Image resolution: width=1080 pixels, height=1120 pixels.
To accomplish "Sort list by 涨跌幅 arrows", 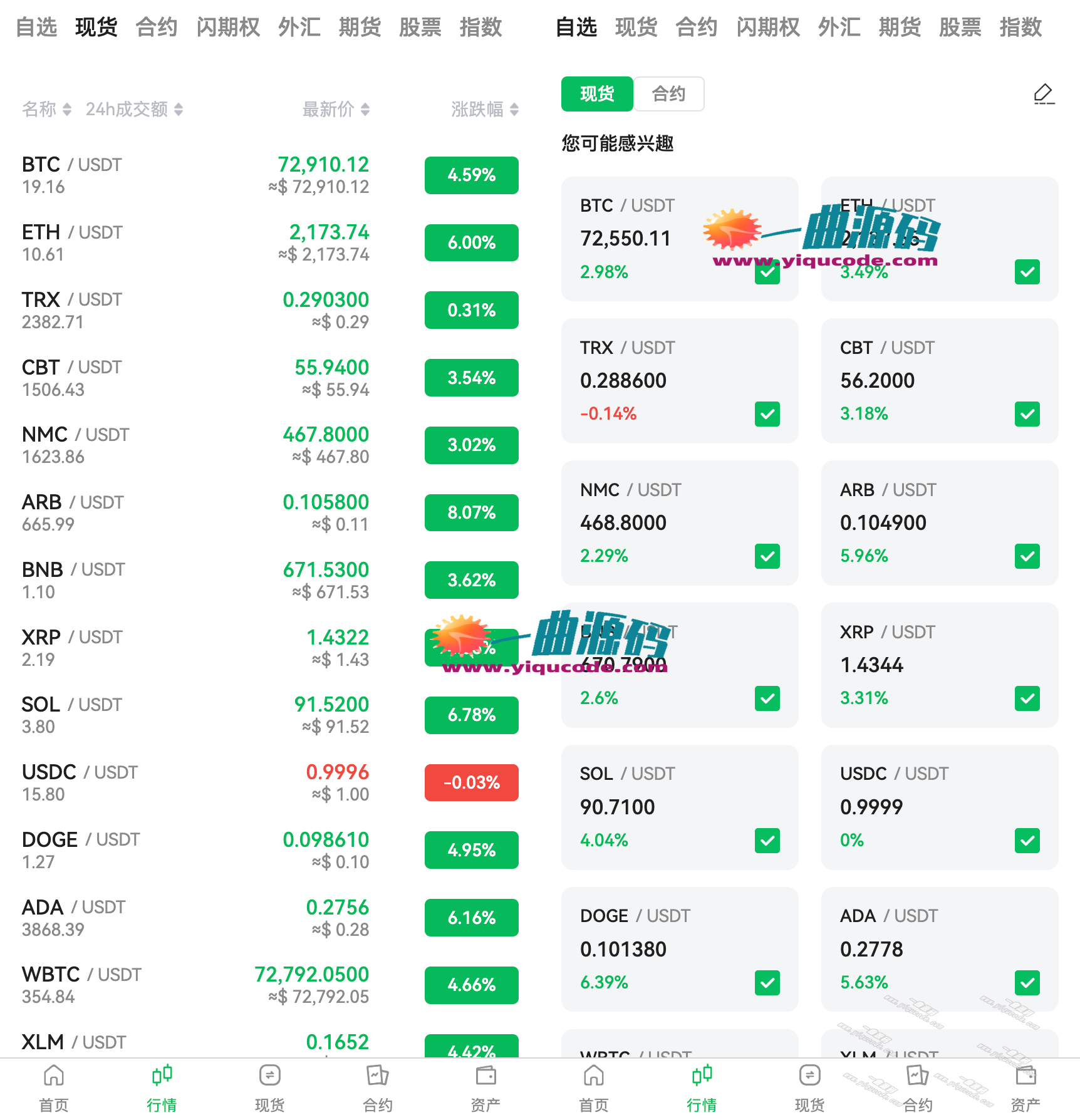I will click(x=514, y=110).
